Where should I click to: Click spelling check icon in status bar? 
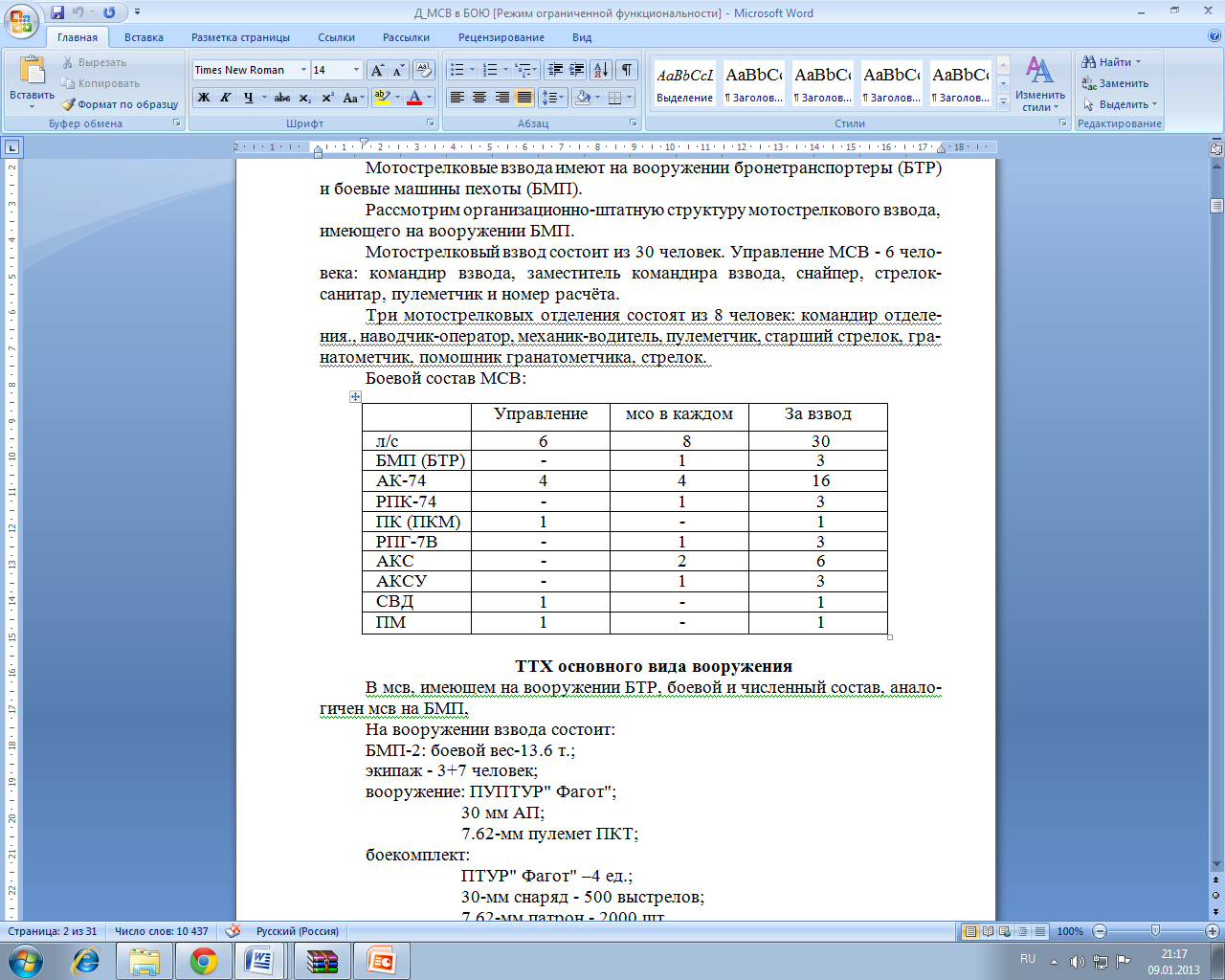pos(233,930)
